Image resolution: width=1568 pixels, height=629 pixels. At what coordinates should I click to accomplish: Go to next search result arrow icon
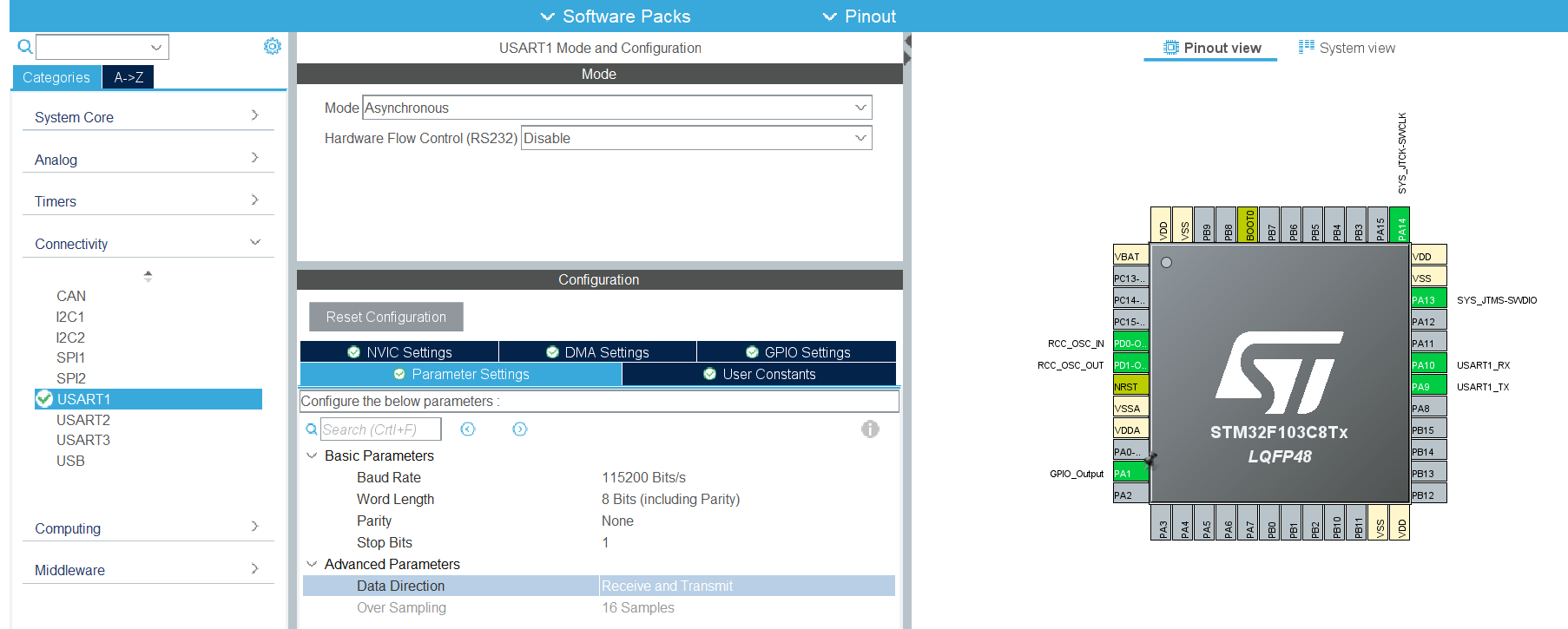click(x=520, y=429)
